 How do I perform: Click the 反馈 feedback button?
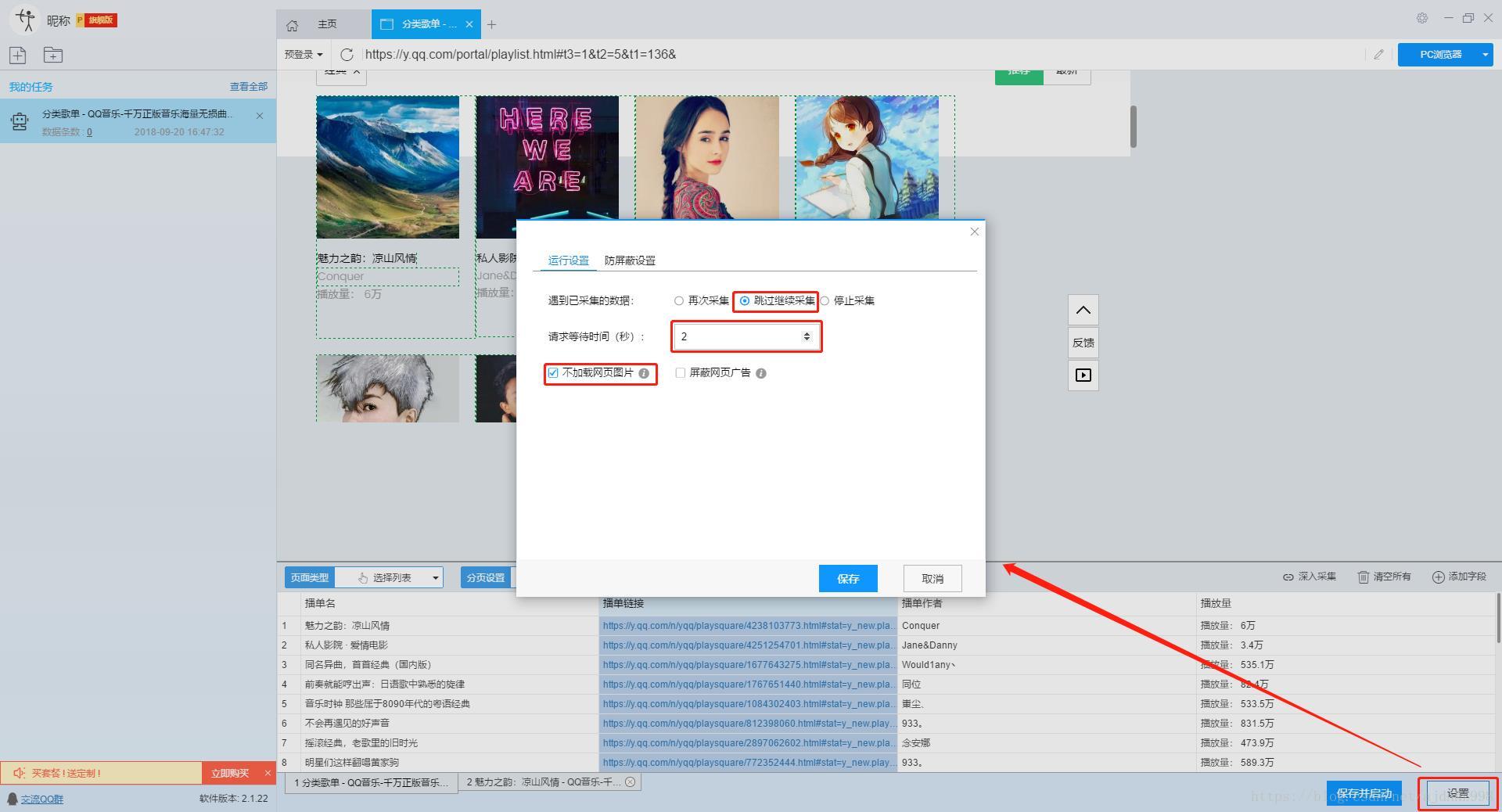click(x=1083, y=343)
